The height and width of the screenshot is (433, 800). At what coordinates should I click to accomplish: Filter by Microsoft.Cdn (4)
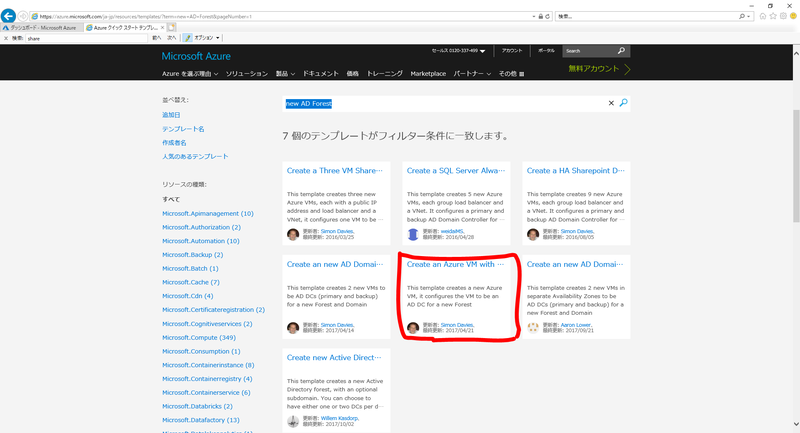tap(188, 296)
